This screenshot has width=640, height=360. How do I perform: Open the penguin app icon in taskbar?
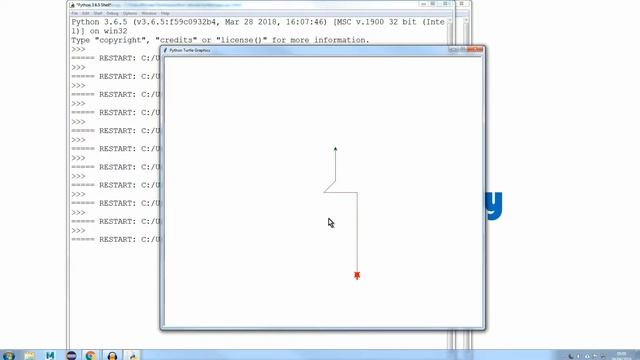(x=112, y=356)
